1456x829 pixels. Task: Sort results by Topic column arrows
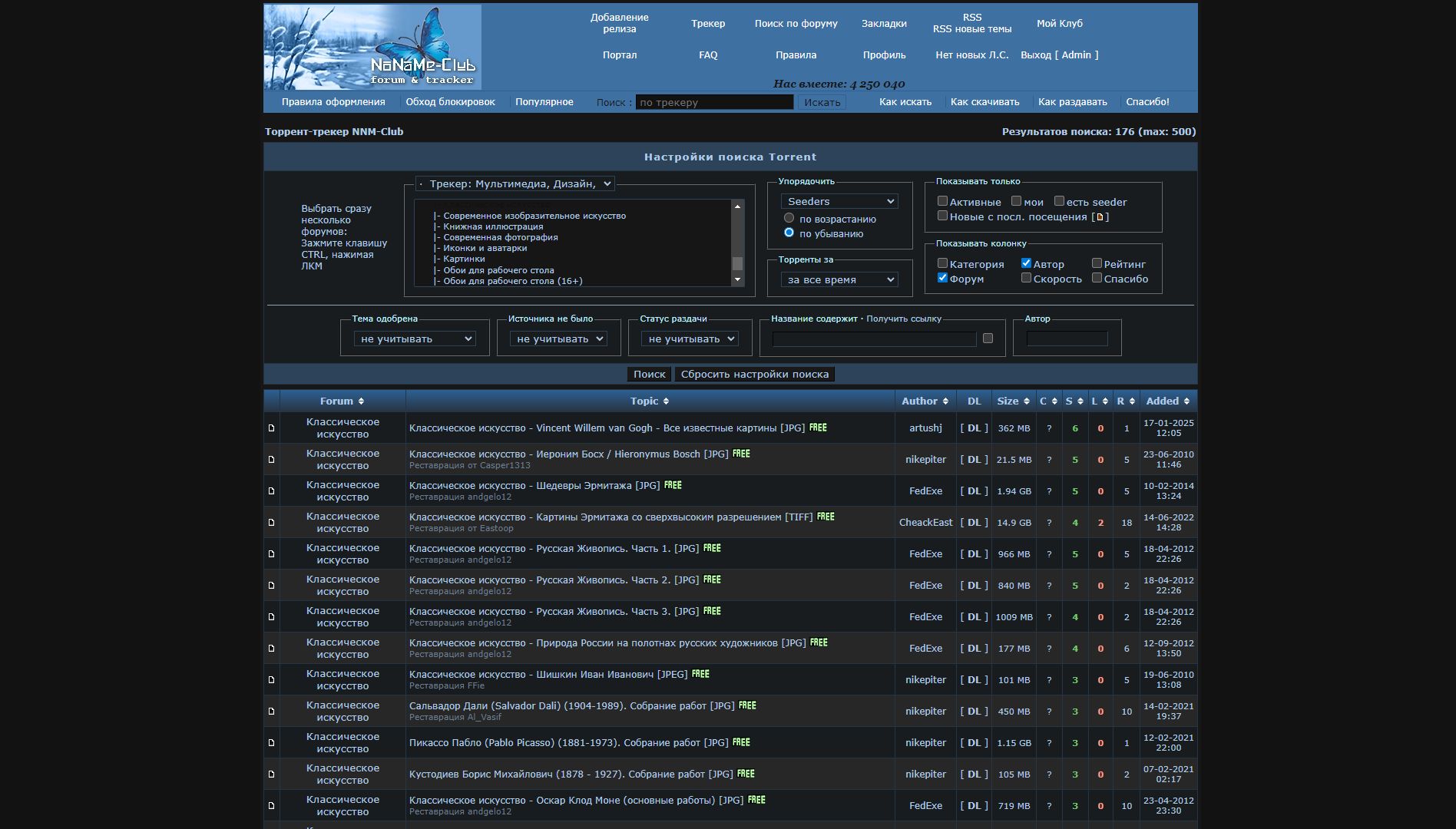[666, 401]
